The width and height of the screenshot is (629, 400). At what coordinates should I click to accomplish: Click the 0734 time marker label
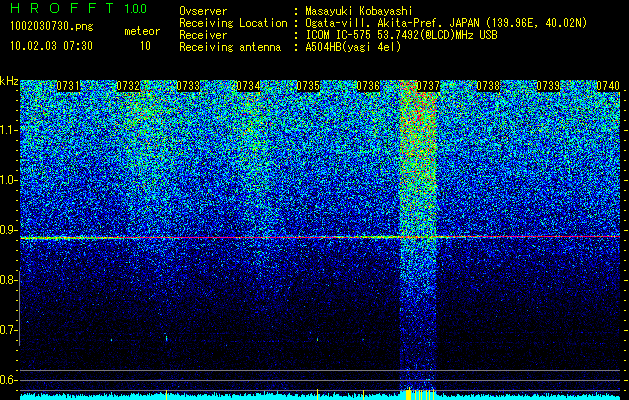(248, 86)
